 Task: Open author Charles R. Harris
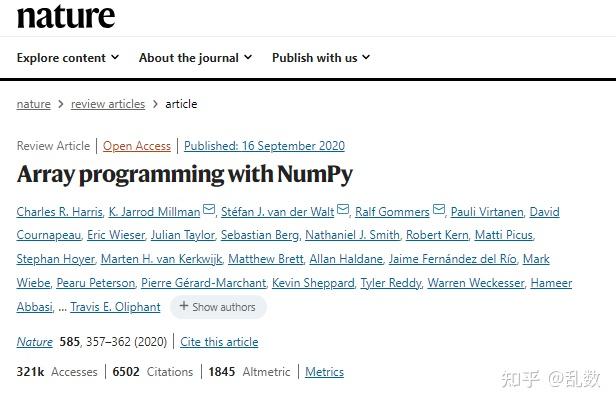pyautogui.click(x=59, y=212)
